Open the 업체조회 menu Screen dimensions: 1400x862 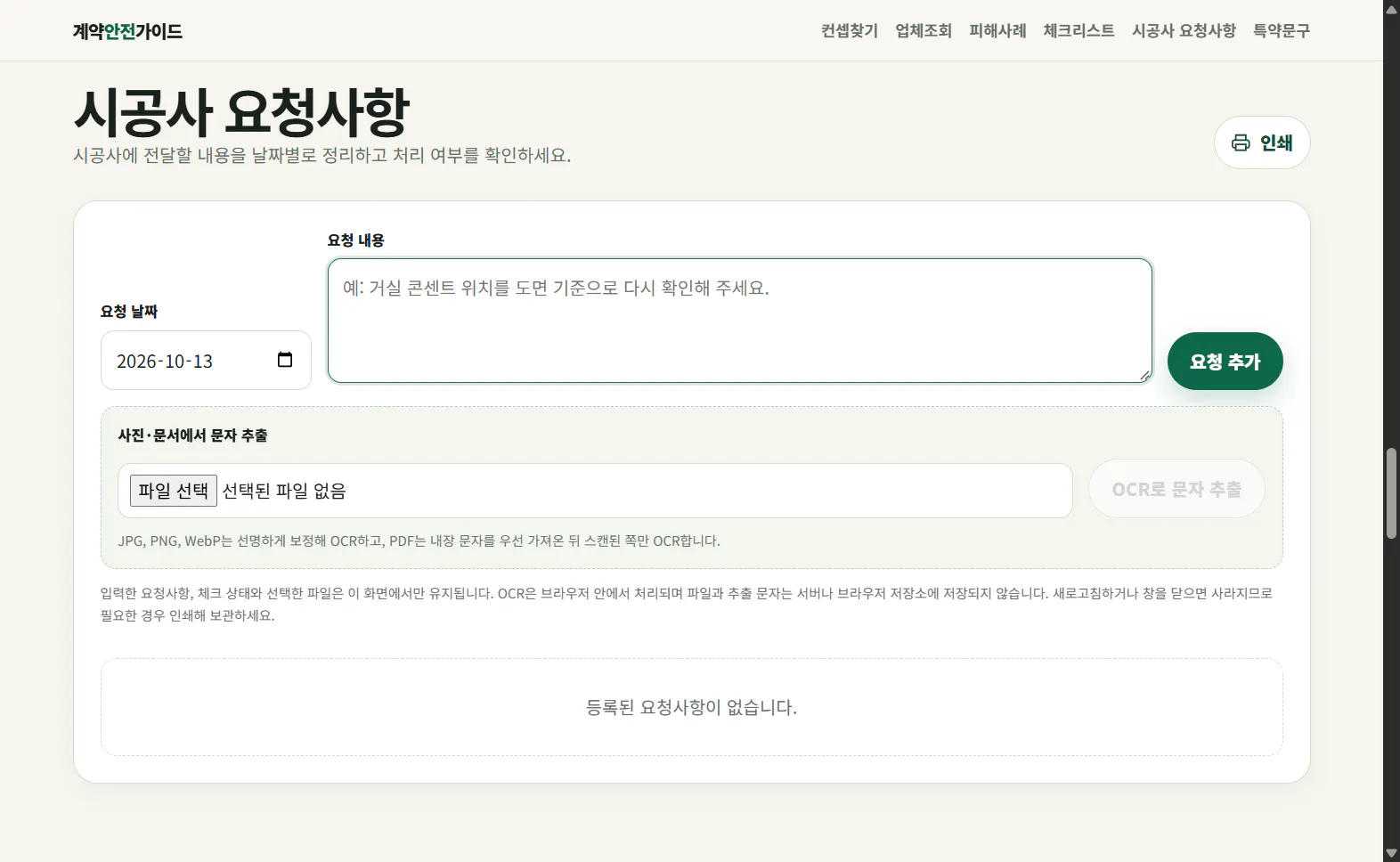(x=924, y=31)
